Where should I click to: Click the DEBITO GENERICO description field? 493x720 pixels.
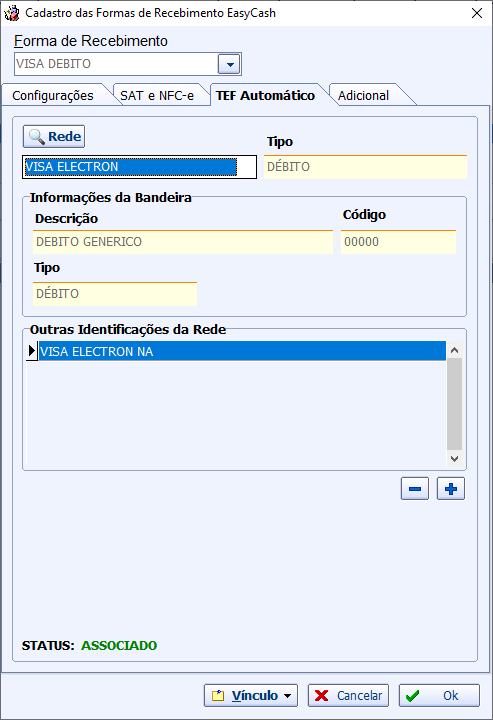click(183, 242)
